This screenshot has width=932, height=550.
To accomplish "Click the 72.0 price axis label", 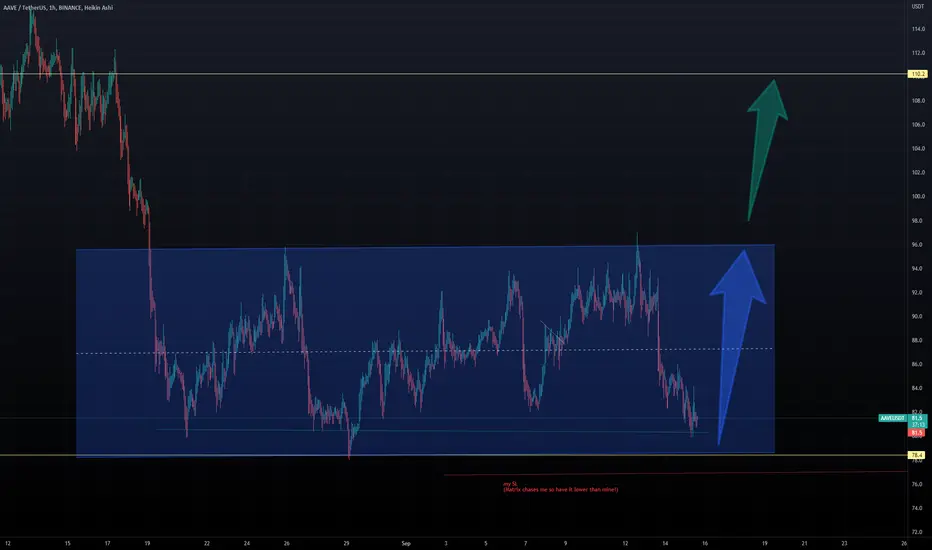I will point(917,532).
